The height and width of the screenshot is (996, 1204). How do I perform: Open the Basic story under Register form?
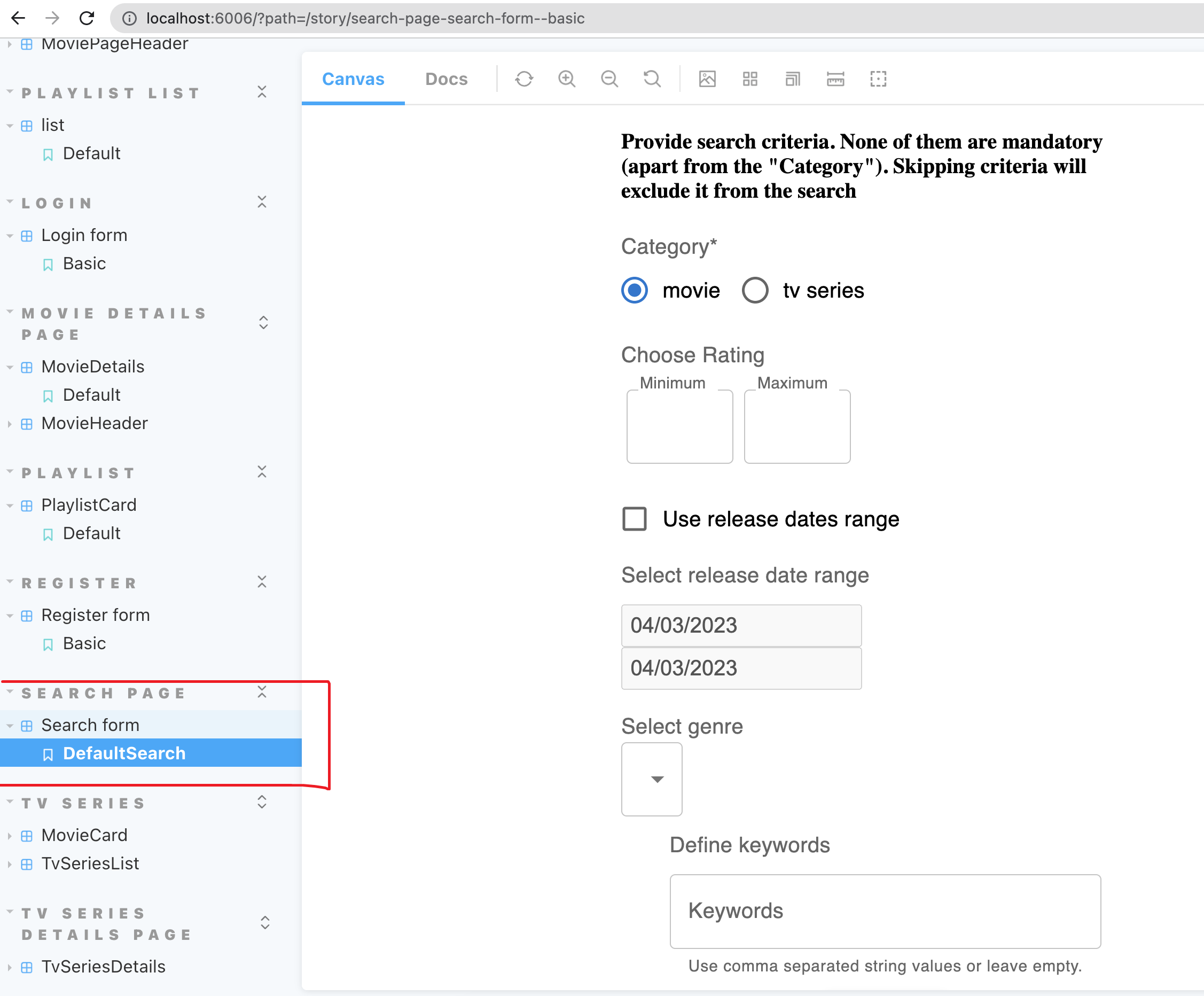tap(84, 643)
